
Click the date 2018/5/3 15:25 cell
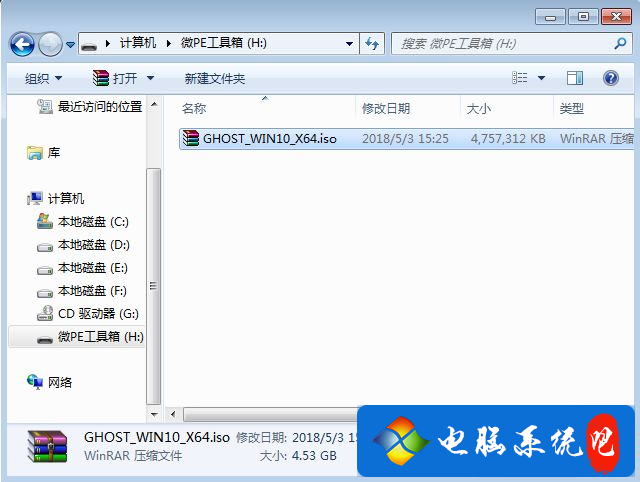pos(405,139)
